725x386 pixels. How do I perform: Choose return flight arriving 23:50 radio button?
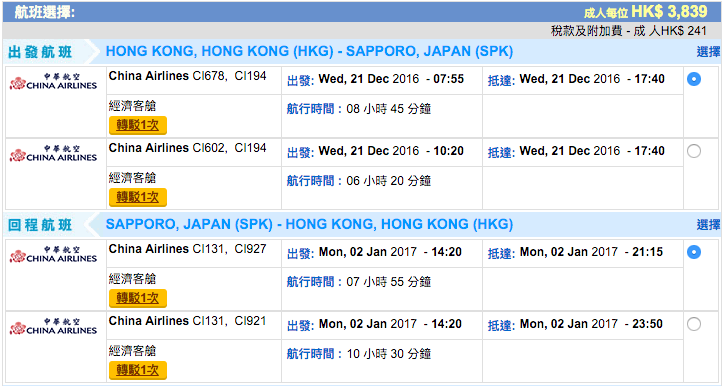pos(694,324)
